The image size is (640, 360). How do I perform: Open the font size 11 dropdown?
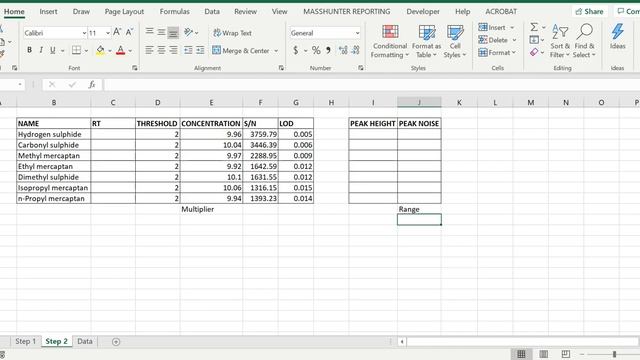[108, 33]
